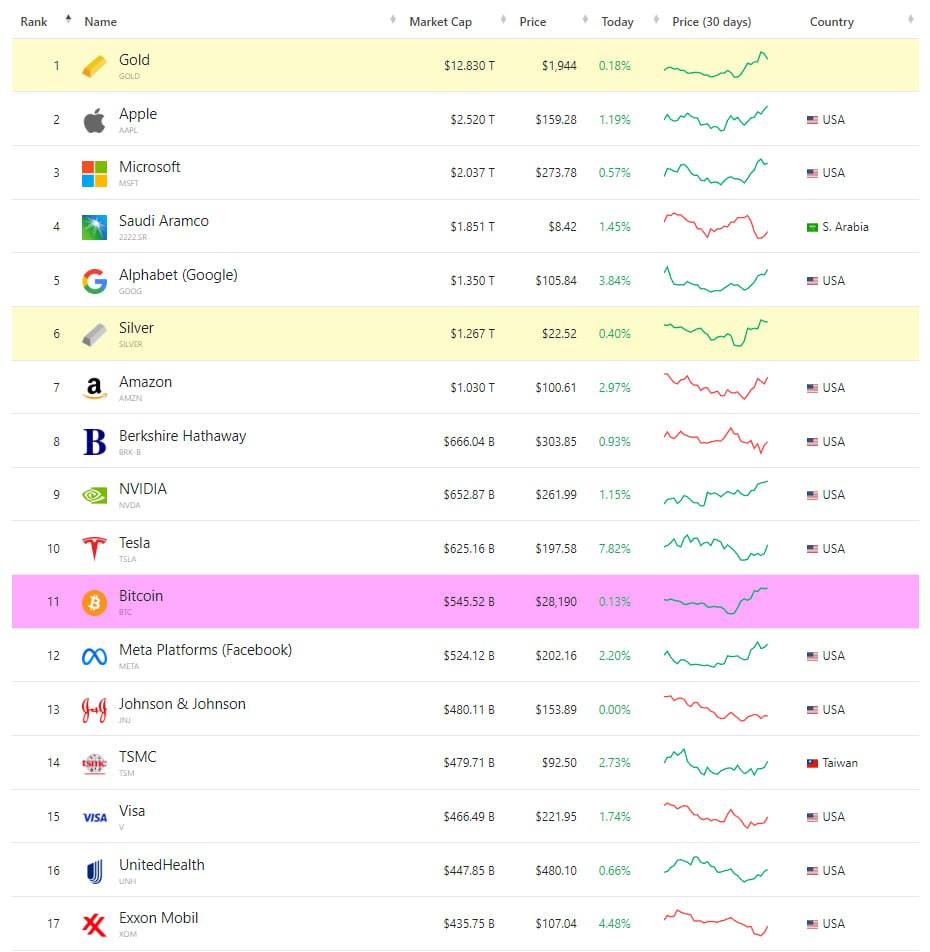Sort table by Today column arrows
The height and width of the screenshot is (952, 930).
(656, 19)
